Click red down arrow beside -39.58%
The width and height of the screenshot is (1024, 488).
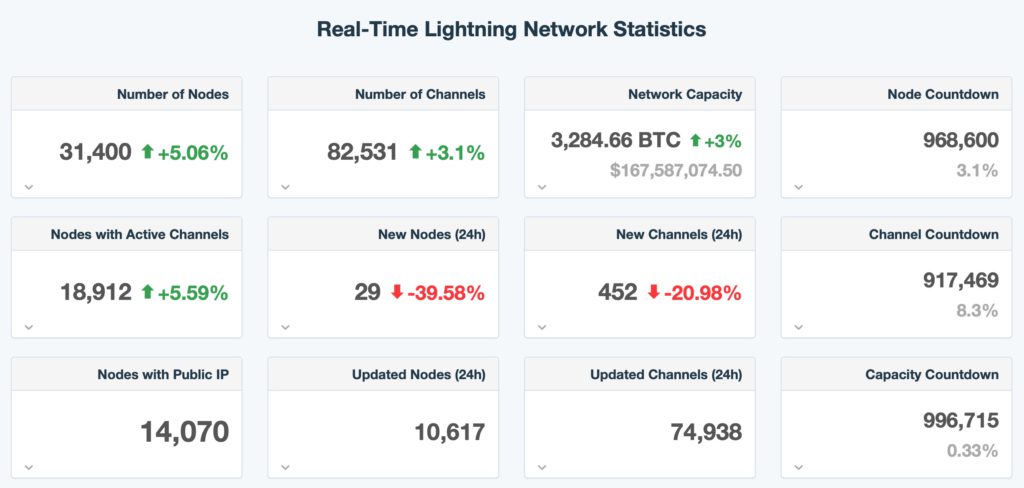tap(397, 292)
